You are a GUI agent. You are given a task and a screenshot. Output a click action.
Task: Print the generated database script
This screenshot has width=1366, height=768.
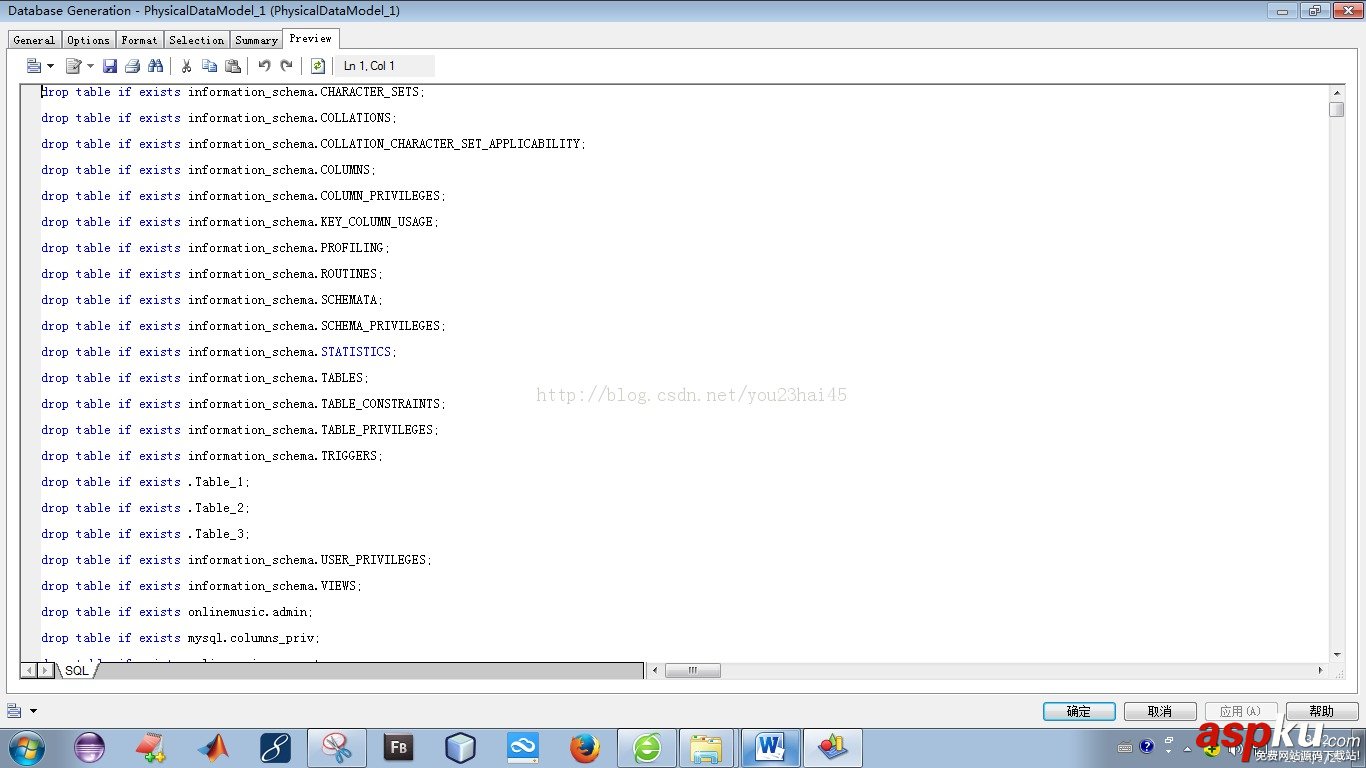[134, 66]
